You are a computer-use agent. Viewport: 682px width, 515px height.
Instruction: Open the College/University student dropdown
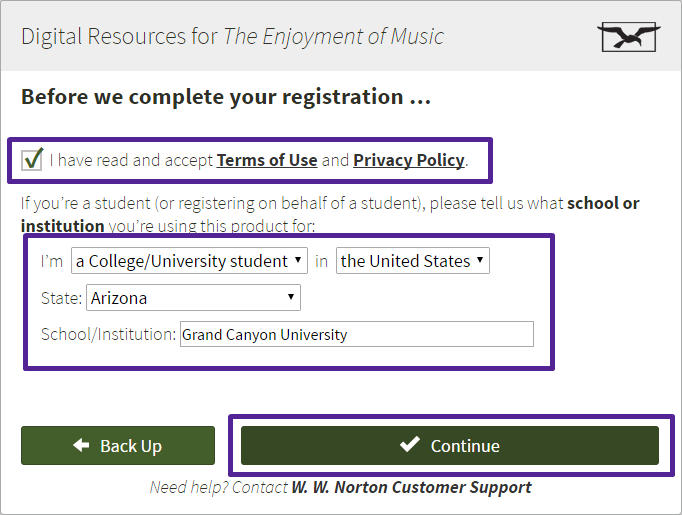coord(189,261)
